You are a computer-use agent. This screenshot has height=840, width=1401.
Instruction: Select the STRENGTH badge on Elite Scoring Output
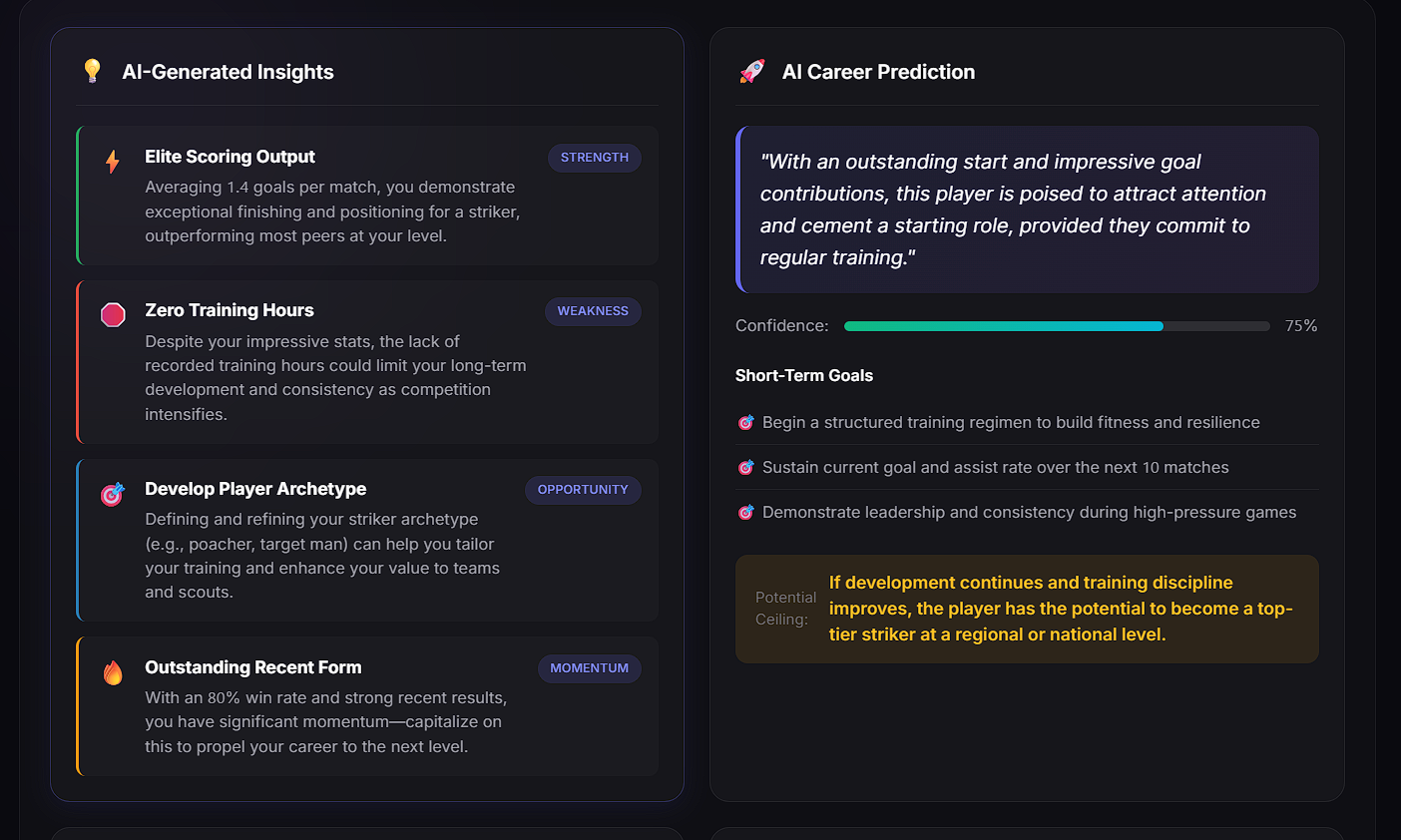594,158
